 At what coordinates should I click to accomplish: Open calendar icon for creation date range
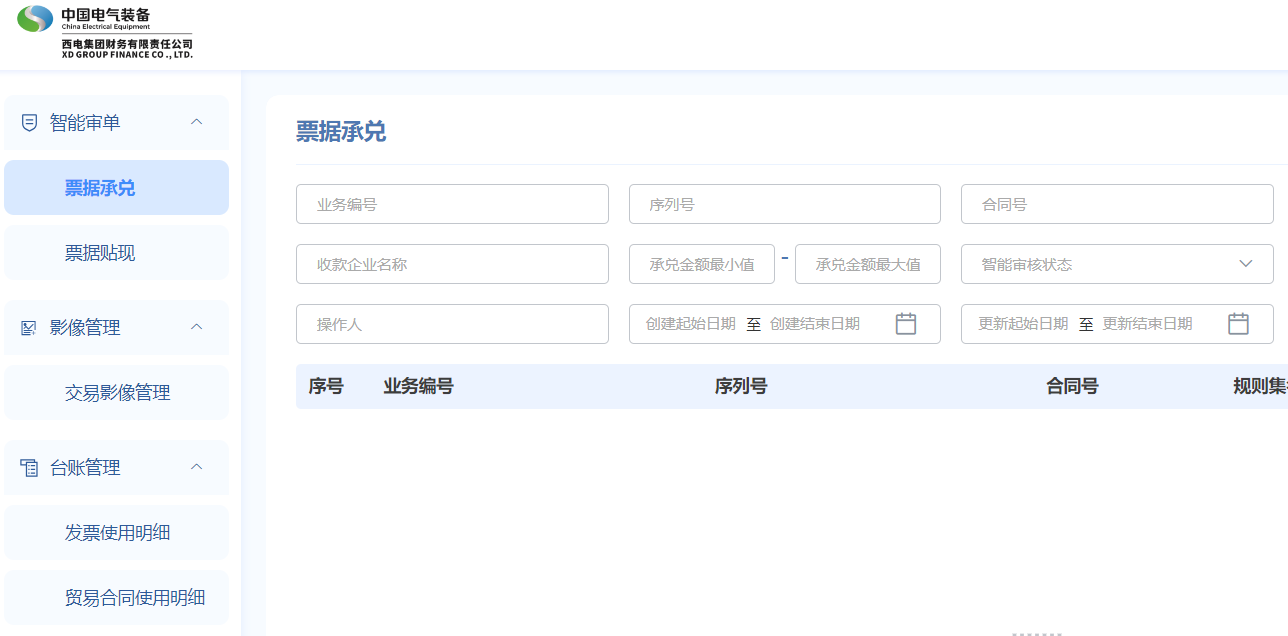click(905, 324)
